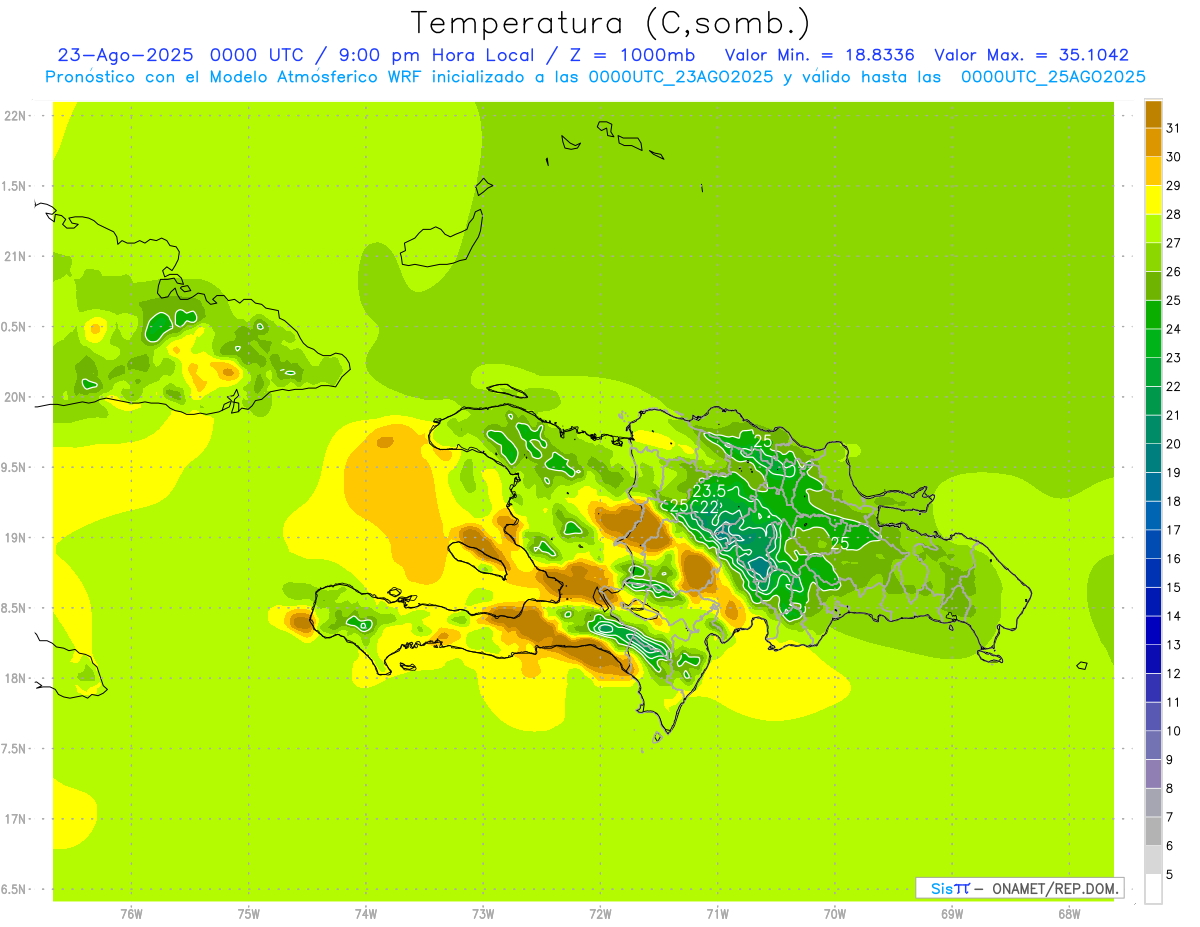Click the '15' label on color scale
This screenshot has width=1200, height=927.
(x=1173, y=587)
